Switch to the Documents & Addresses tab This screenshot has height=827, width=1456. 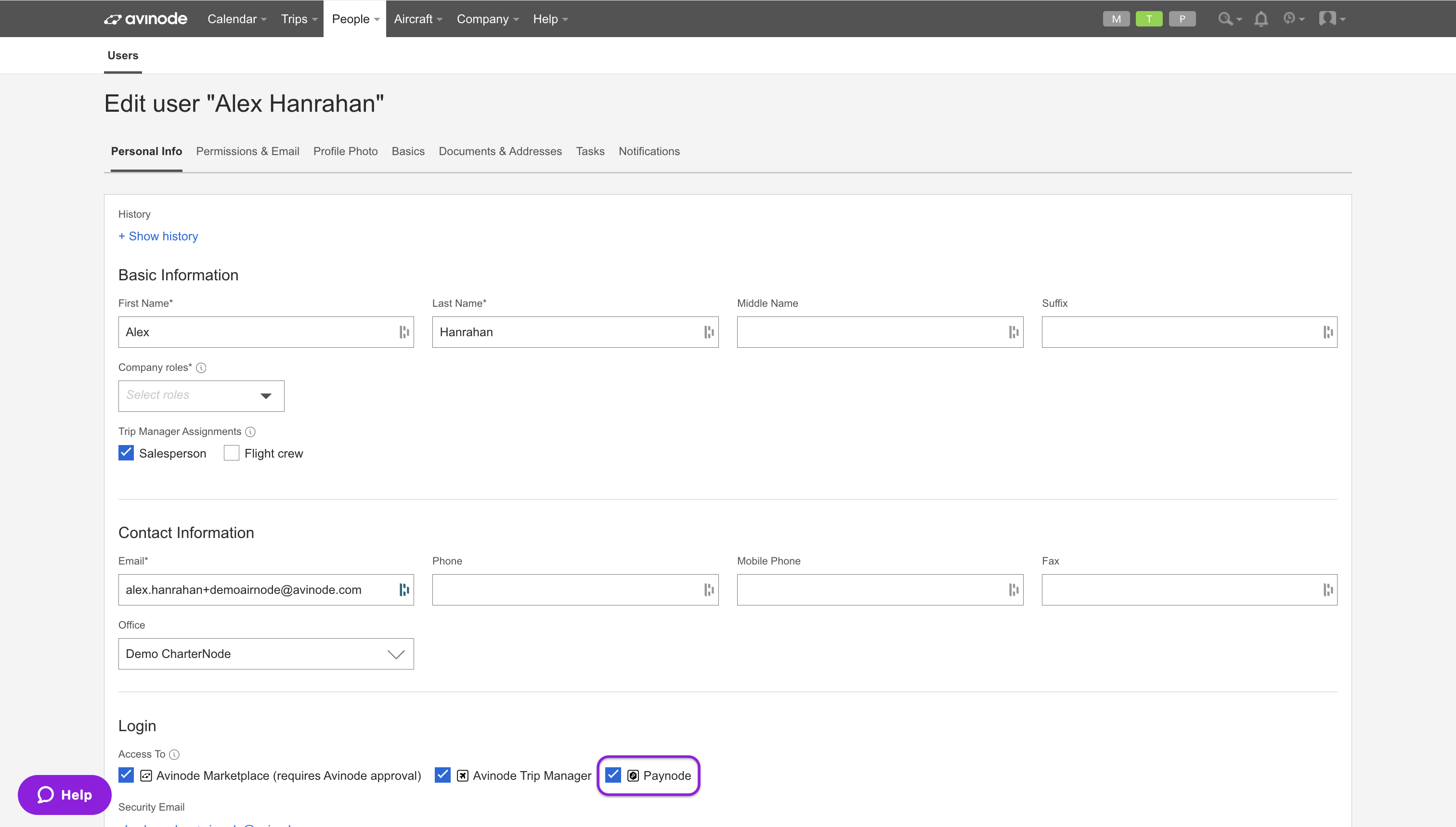pyautogui.click(x=500, y=152)
